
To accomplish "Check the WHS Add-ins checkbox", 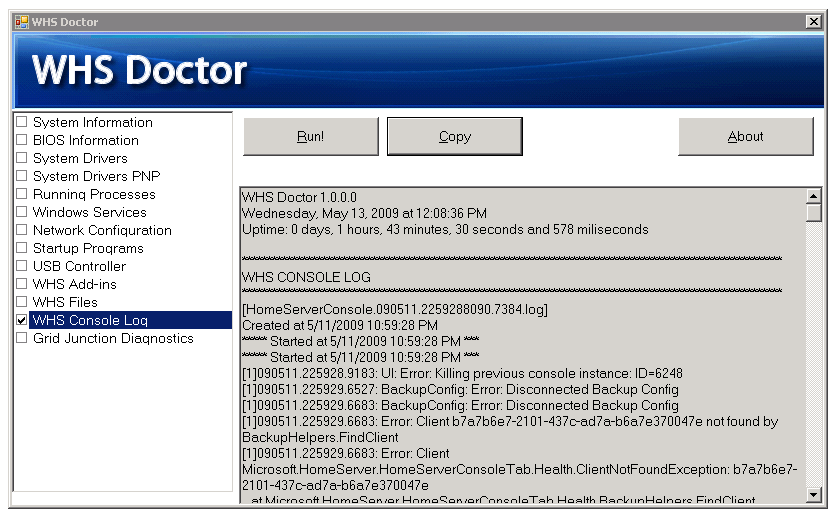I will coord(22,284).
